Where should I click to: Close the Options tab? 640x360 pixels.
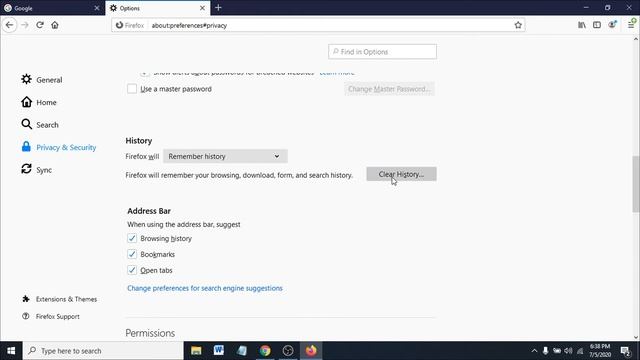click(202, 8)
